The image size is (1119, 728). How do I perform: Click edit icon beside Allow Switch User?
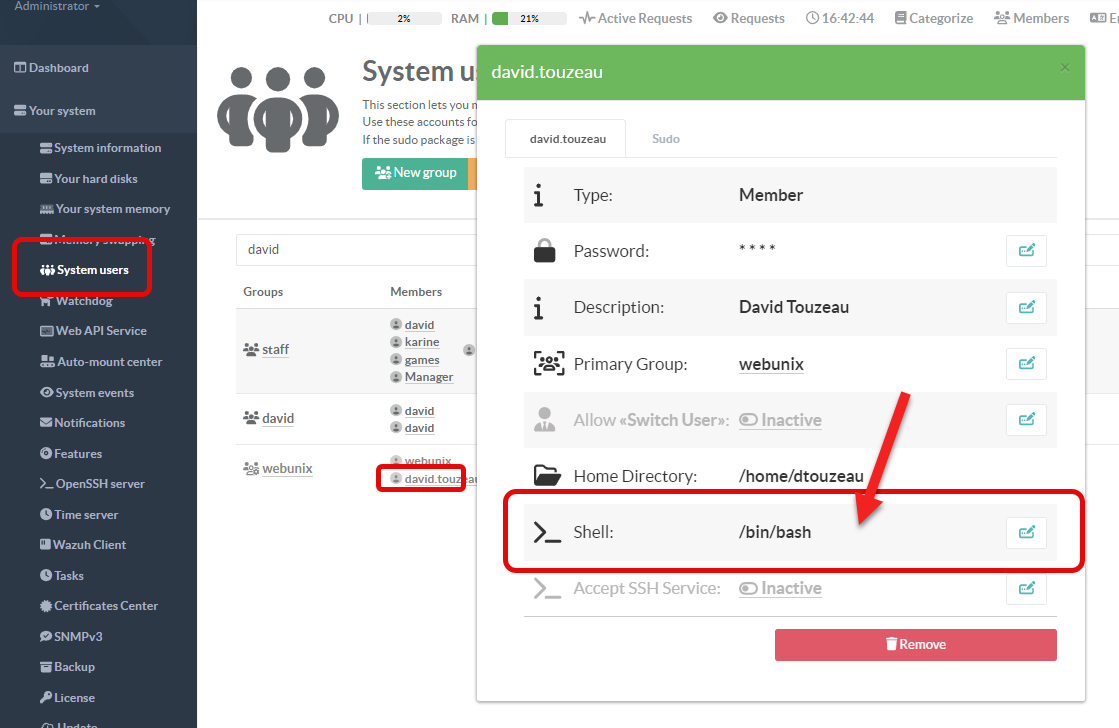(x=1026, y=420)
